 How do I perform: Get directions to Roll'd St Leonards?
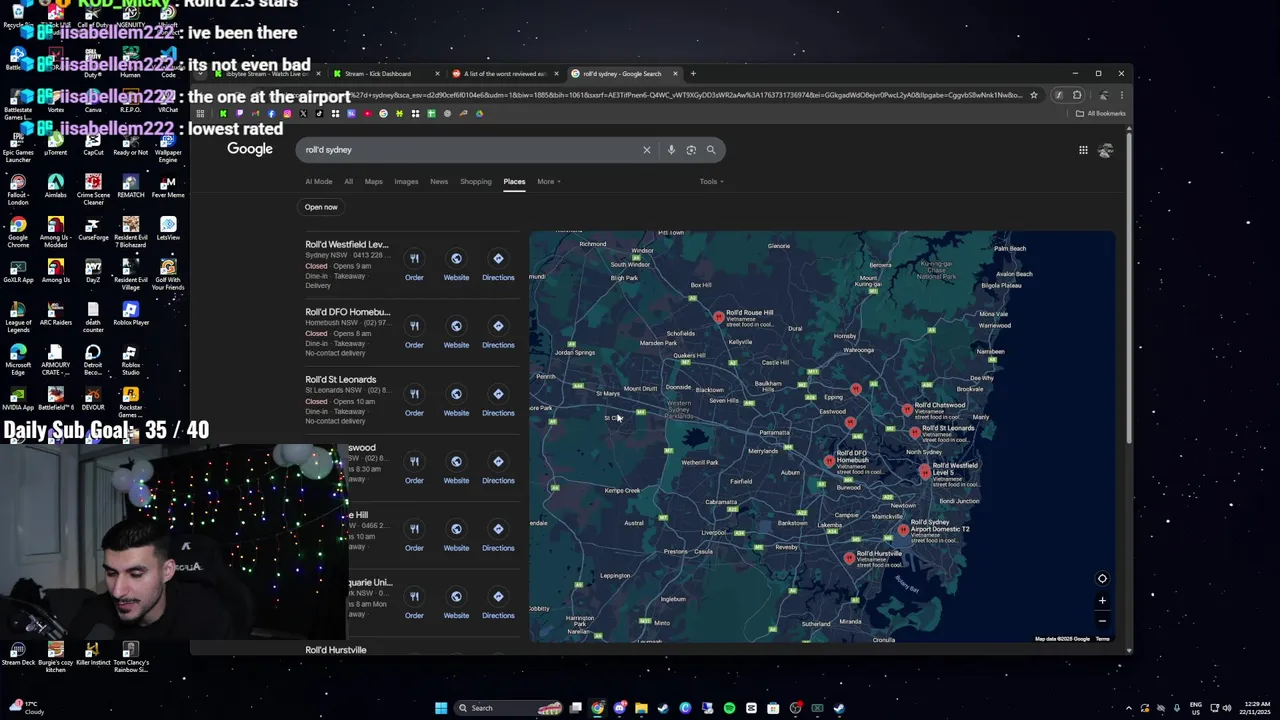coord(498,401)
